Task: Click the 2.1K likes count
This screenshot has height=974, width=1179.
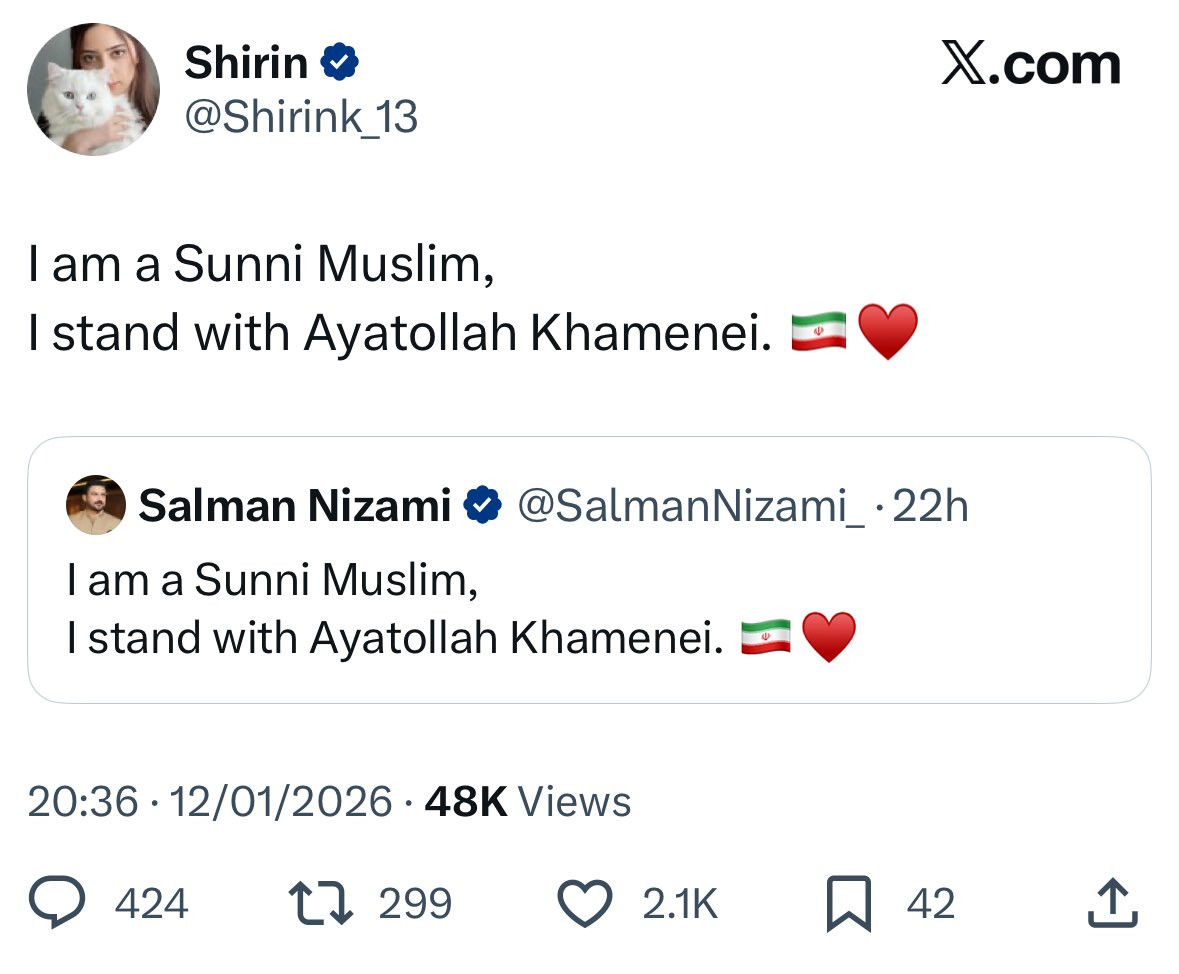Action: [x=680, y=904]
